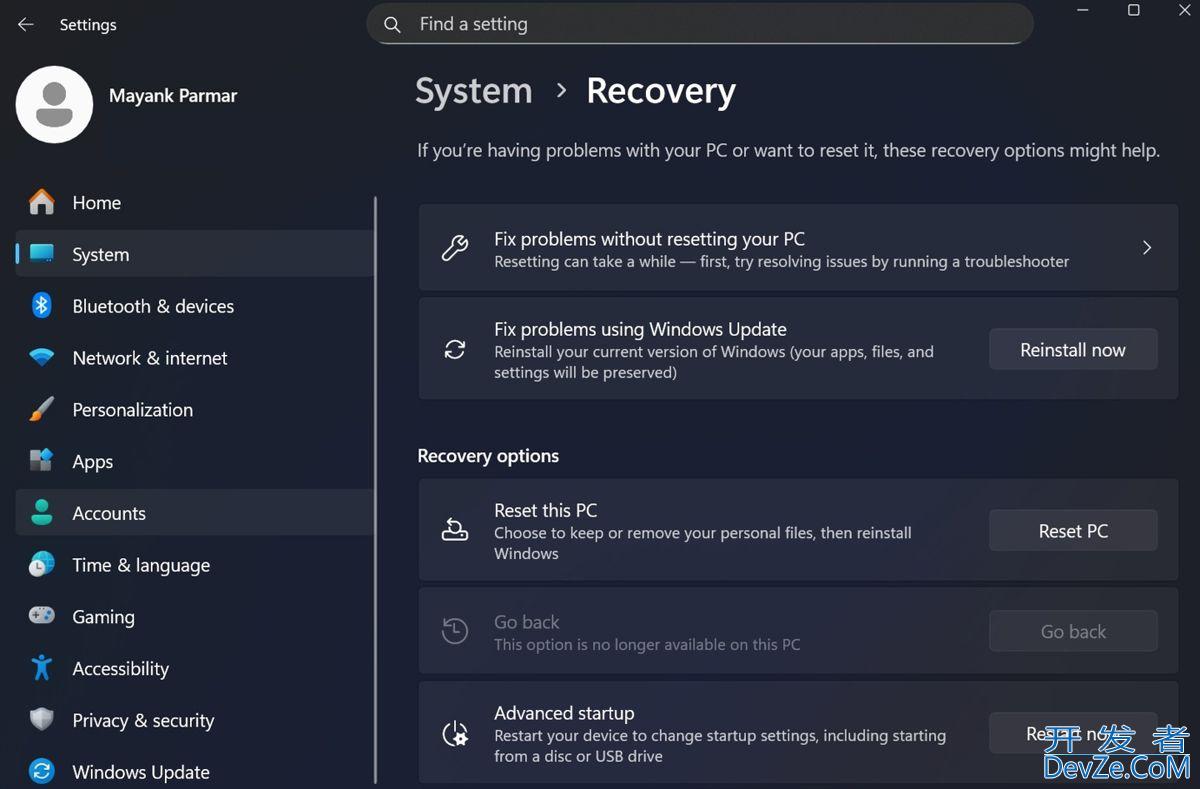This screenshot has width=1200, height=789.
Task: Maximize the Settings window
Action: (x=1134, y=10)
